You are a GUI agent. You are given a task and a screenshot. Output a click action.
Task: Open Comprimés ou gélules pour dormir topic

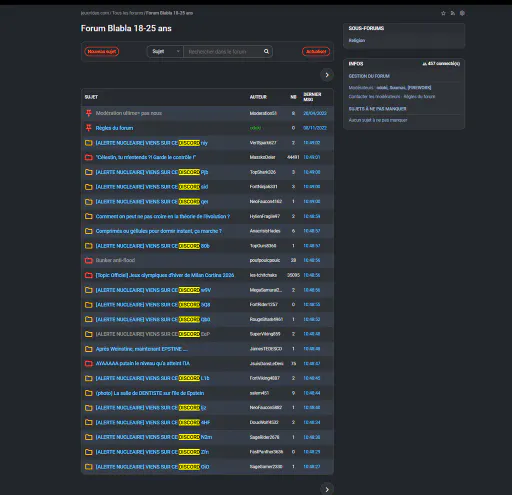click(x=159, y=231)
